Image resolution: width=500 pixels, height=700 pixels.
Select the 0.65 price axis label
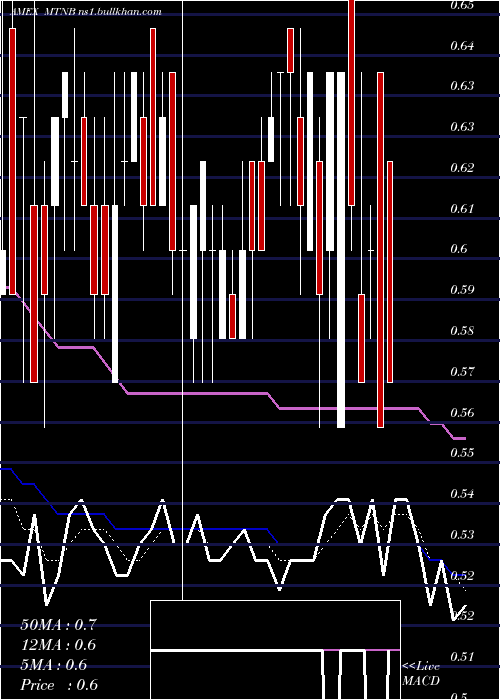[462, 5]
